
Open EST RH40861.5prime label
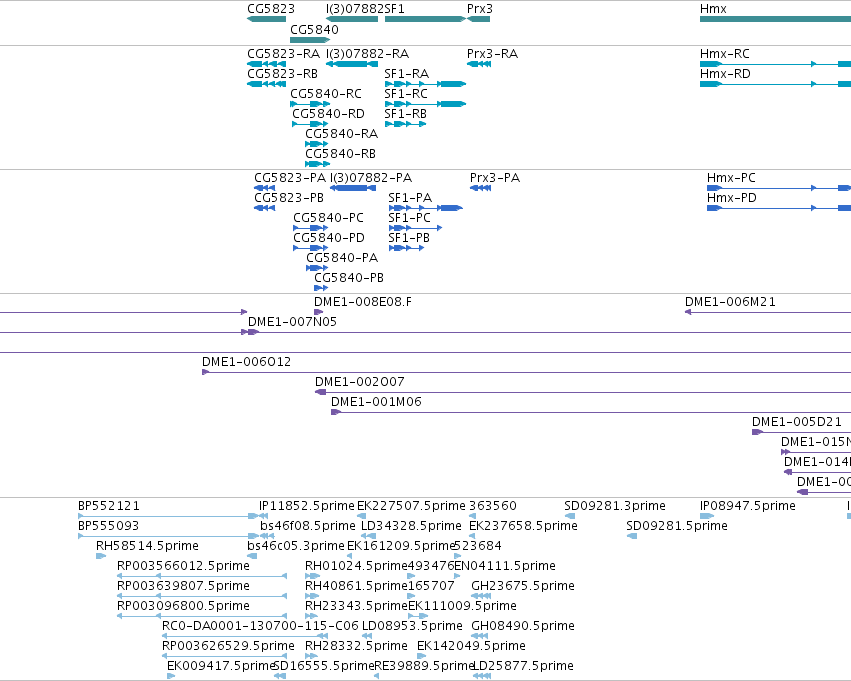point(356,586)
